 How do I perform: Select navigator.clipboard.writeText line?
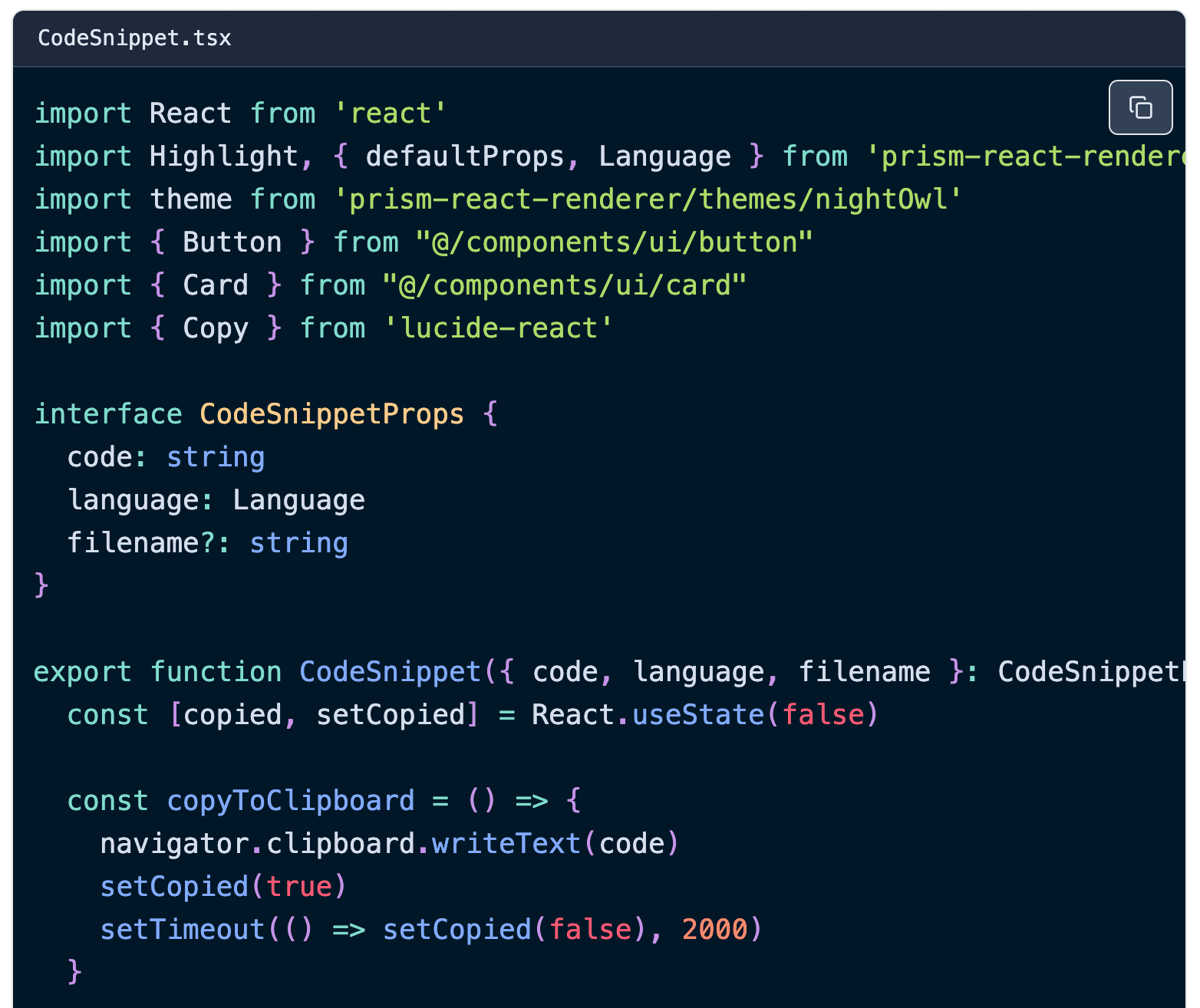pos(389,843)
